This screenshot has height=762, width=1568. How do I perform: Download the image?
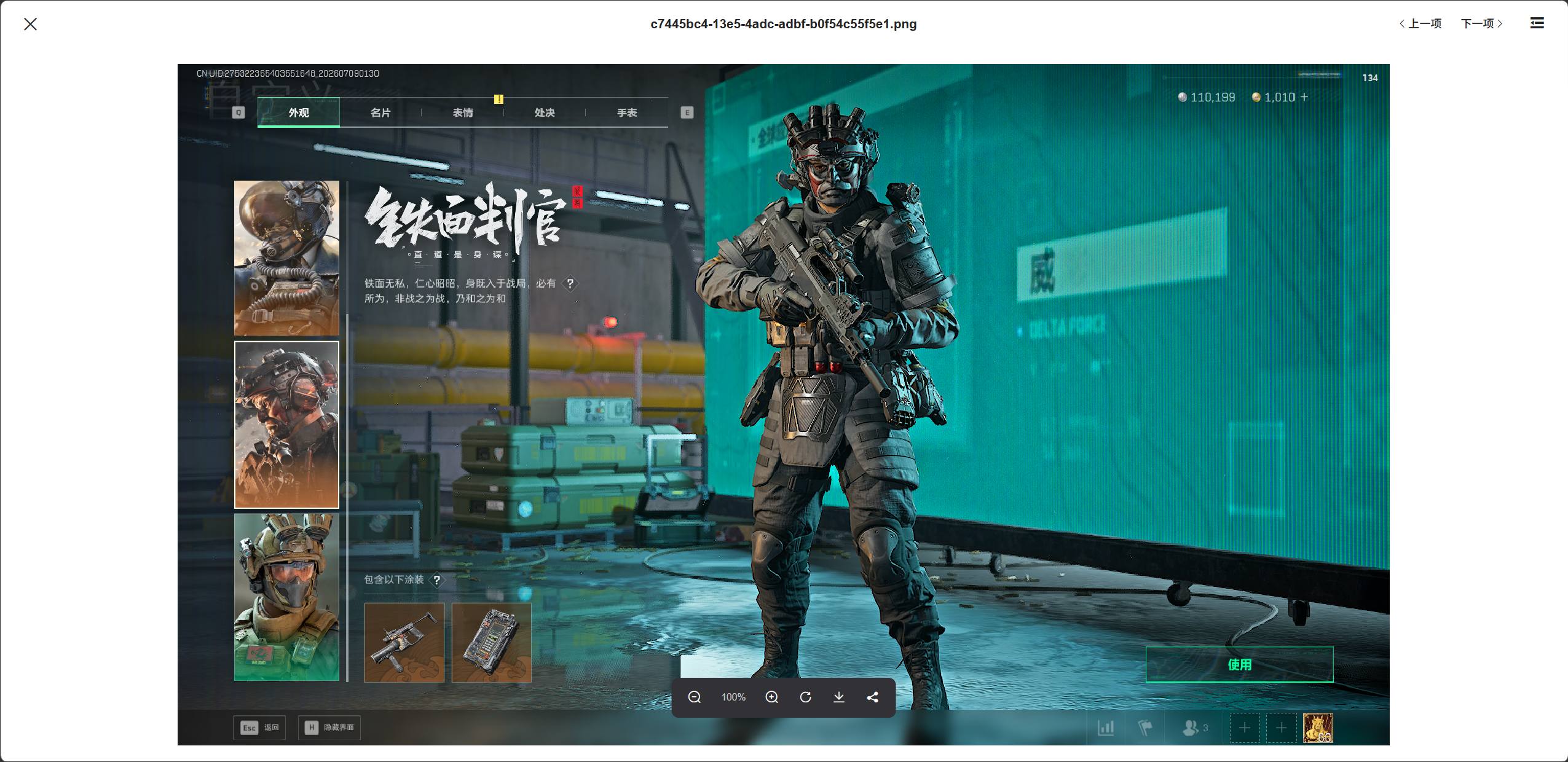(x=839, y=697)
